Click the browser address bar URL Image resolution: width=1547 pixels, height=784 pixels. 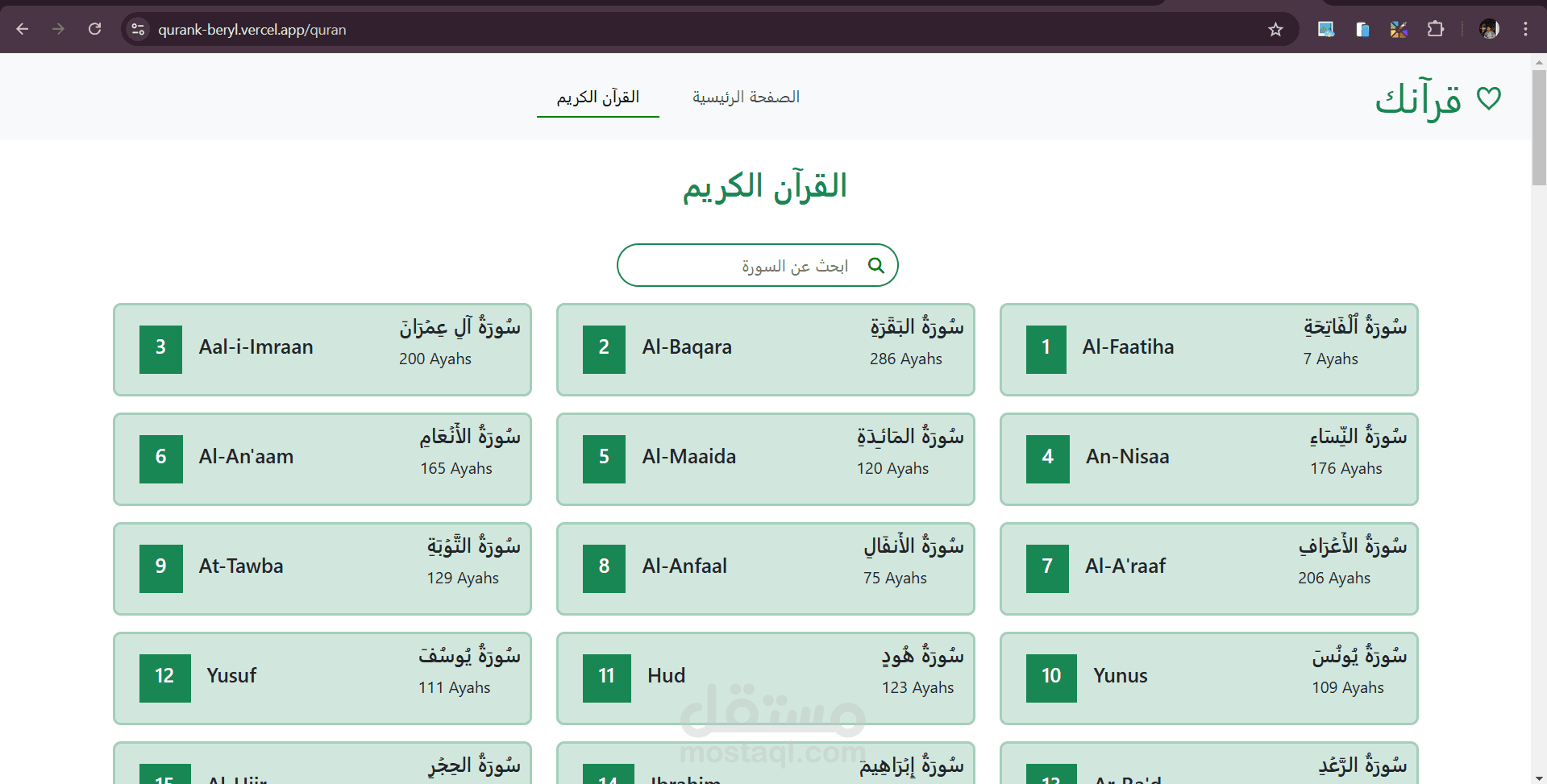click(x=252, y=30)
